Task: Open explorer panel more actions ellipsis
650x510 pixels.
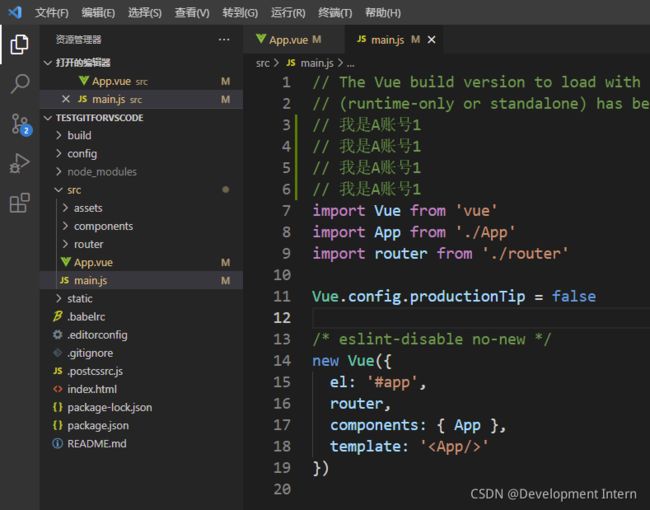Action: pos(224,40)
